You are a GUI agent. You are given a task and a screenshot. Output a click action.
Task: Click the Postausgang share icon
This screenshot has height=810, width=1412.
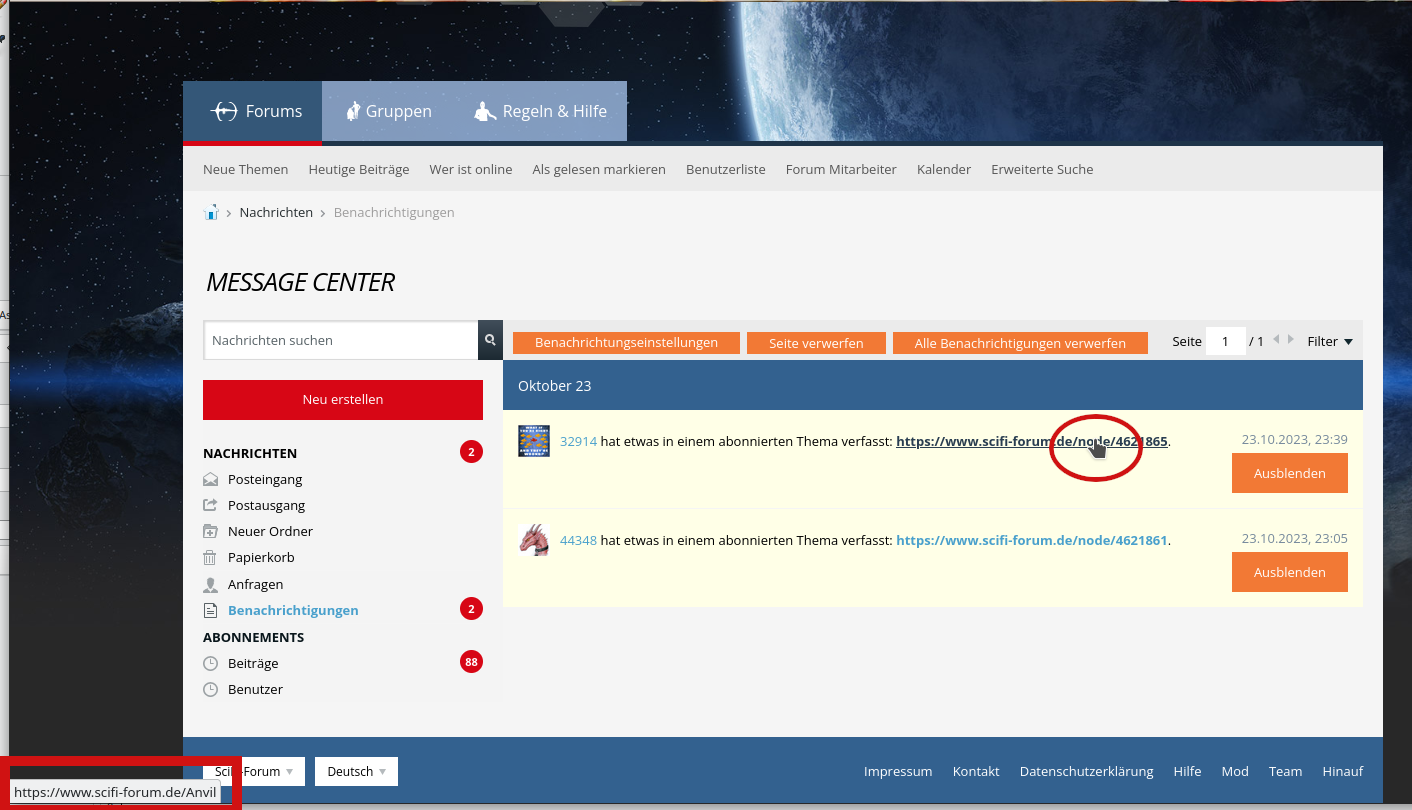pyautogui.click(x=210, y=505)
